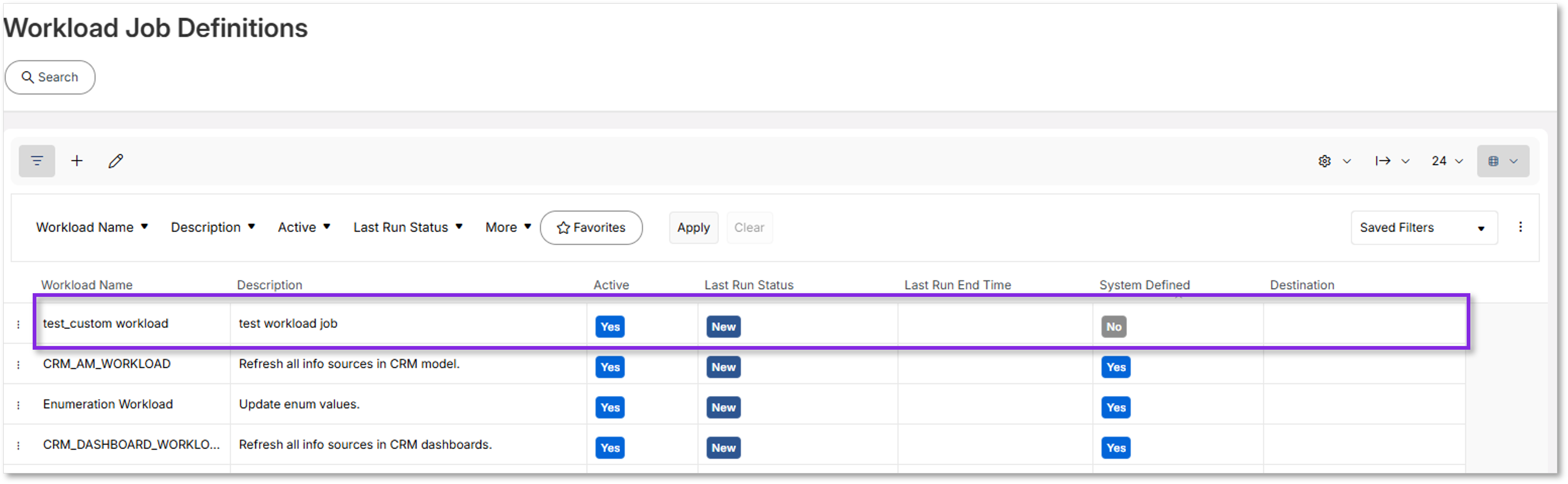
Task: Open the Saved Filters combo box
Action: click(x=1424, y=228)
